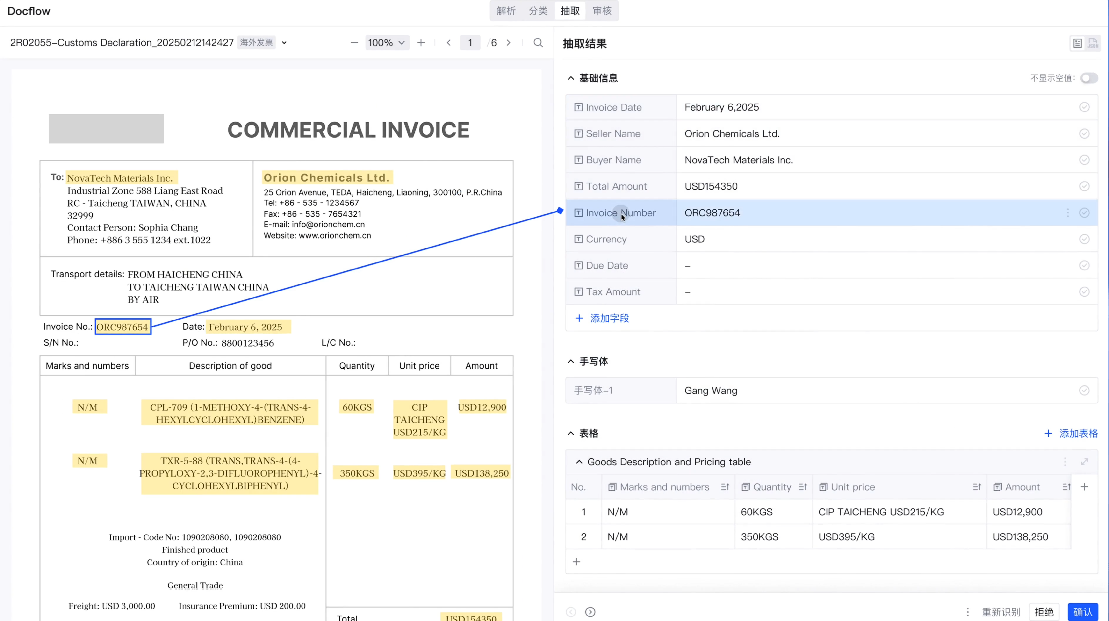The image size is (1109, 621).
Task: Go to next document page arrow
Action: pyautogui.click(x=508, y=43)
